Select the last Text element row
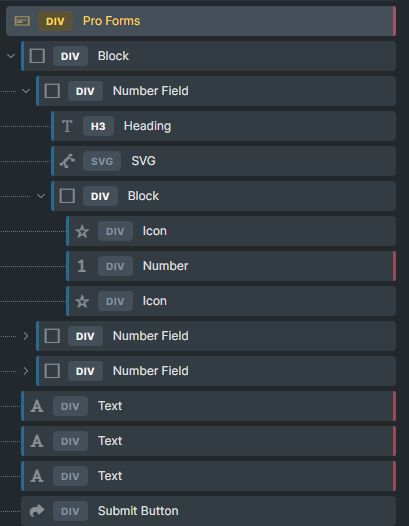The height and width of the screenshot is (526, 409). coord(208,476)
